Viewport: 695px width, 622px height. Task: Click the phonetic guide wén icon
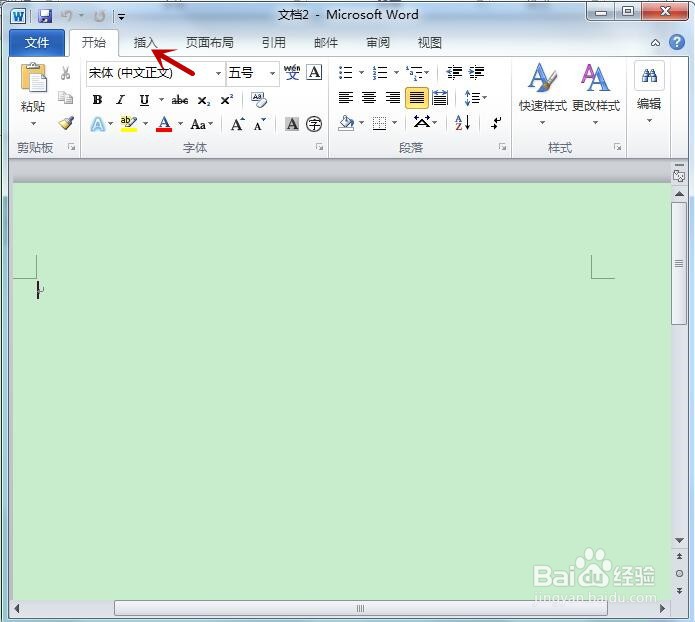pos(292,72)
